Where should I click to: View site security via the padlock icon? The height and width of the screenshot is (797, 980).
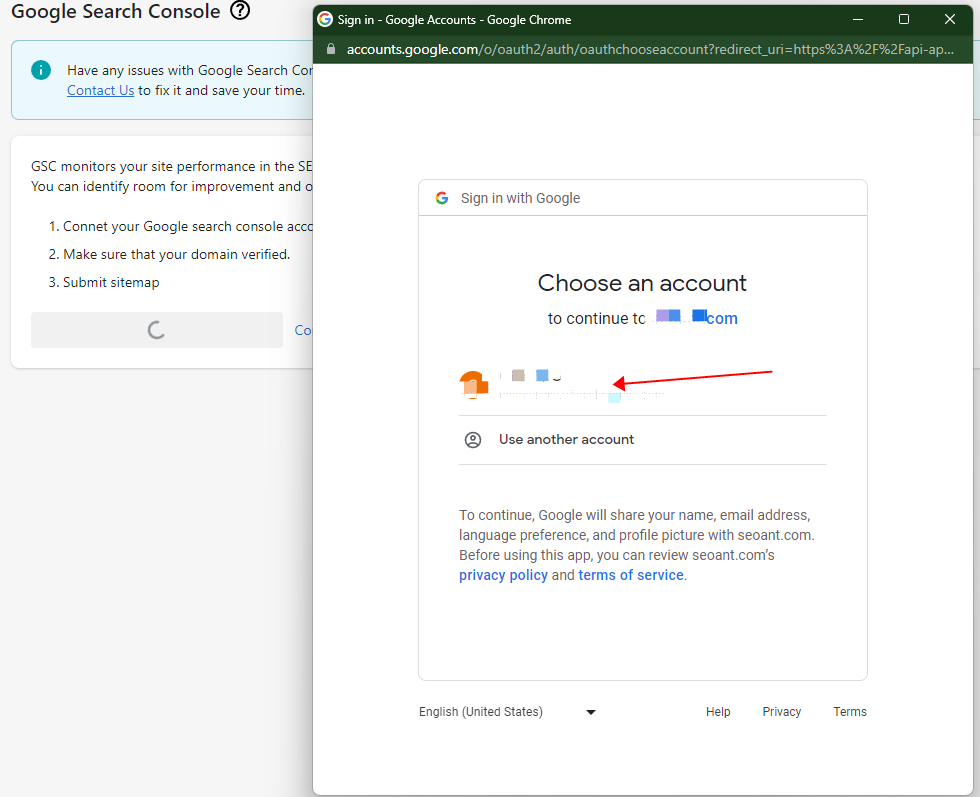pyautogui.click(x=331, y=49)
